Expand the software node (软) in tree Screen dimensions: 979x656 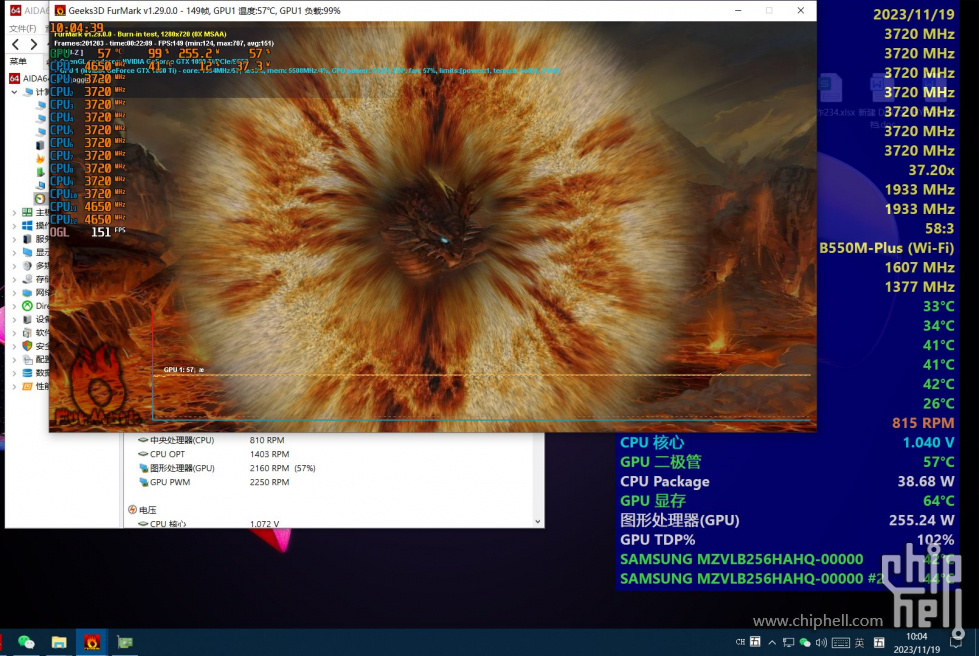click(14, 333)
